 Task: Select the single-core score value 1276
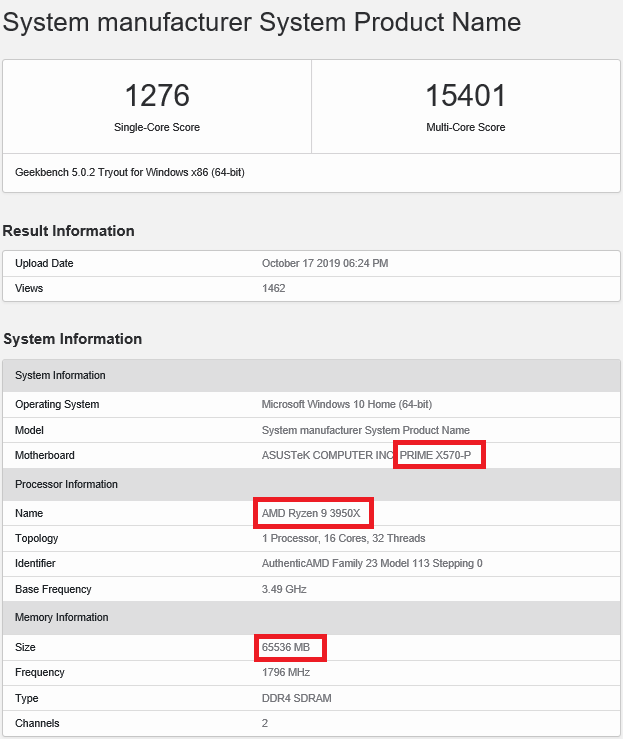click(x=157, y=95)
